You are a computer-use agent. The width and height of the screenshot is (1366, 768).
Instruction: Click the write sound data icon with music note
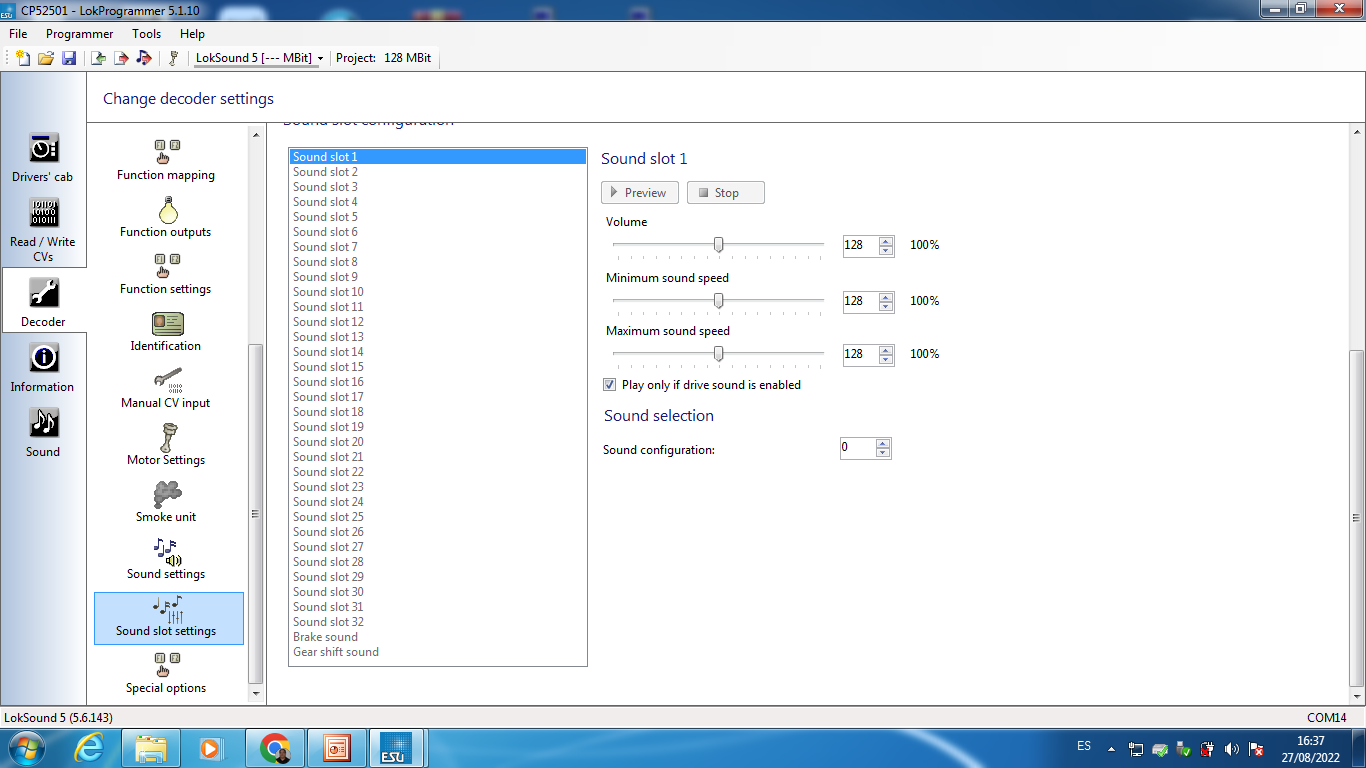[x=144, y=58]
